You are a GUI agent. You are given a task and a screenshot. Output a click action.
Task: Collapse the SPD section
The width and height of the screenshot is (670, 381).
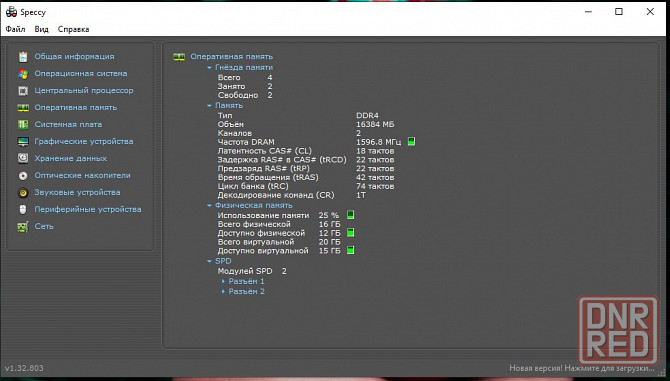pyautogui.click(x=209, y=261)
